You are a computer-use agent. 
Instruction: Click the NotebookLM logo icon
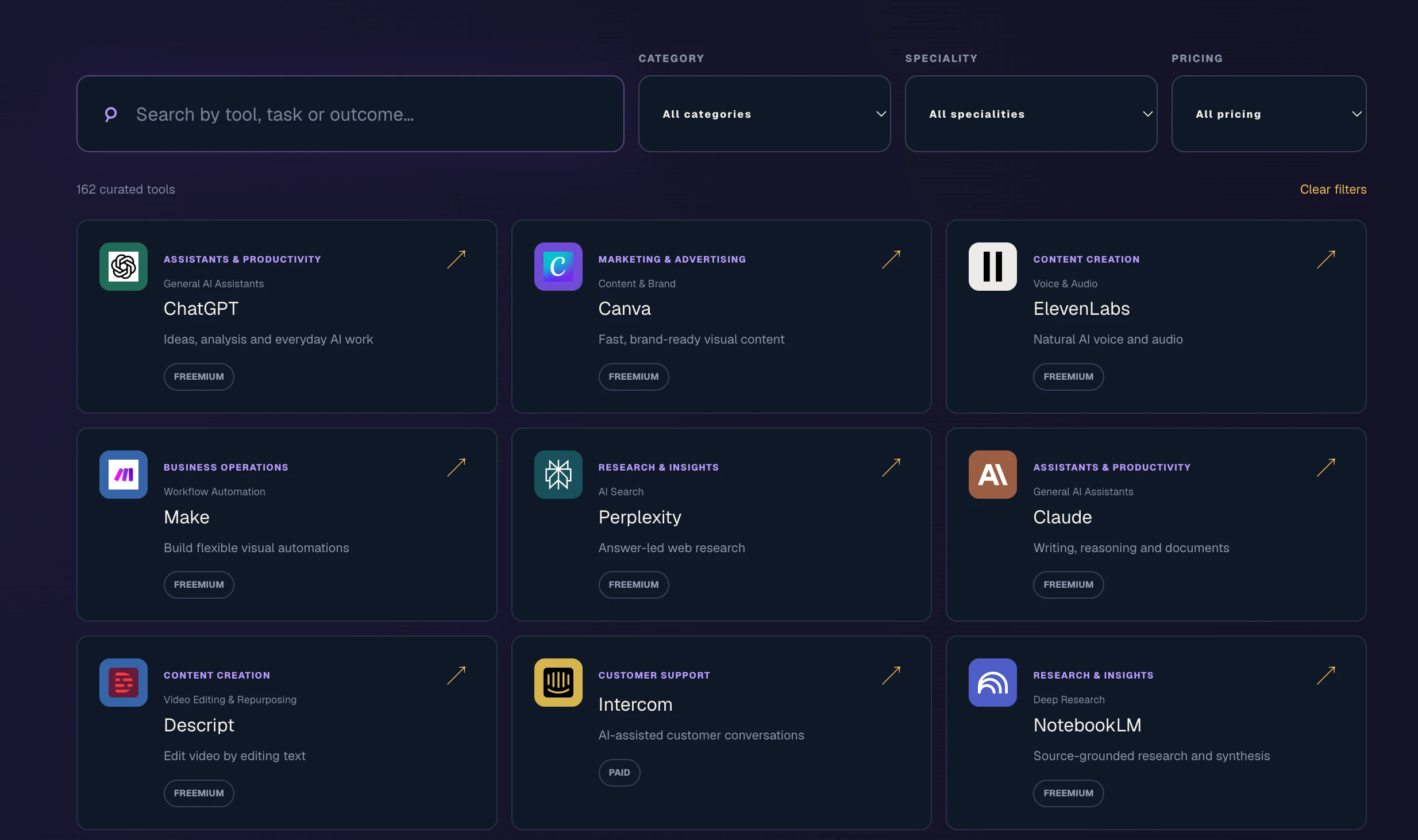click(993, 683)
